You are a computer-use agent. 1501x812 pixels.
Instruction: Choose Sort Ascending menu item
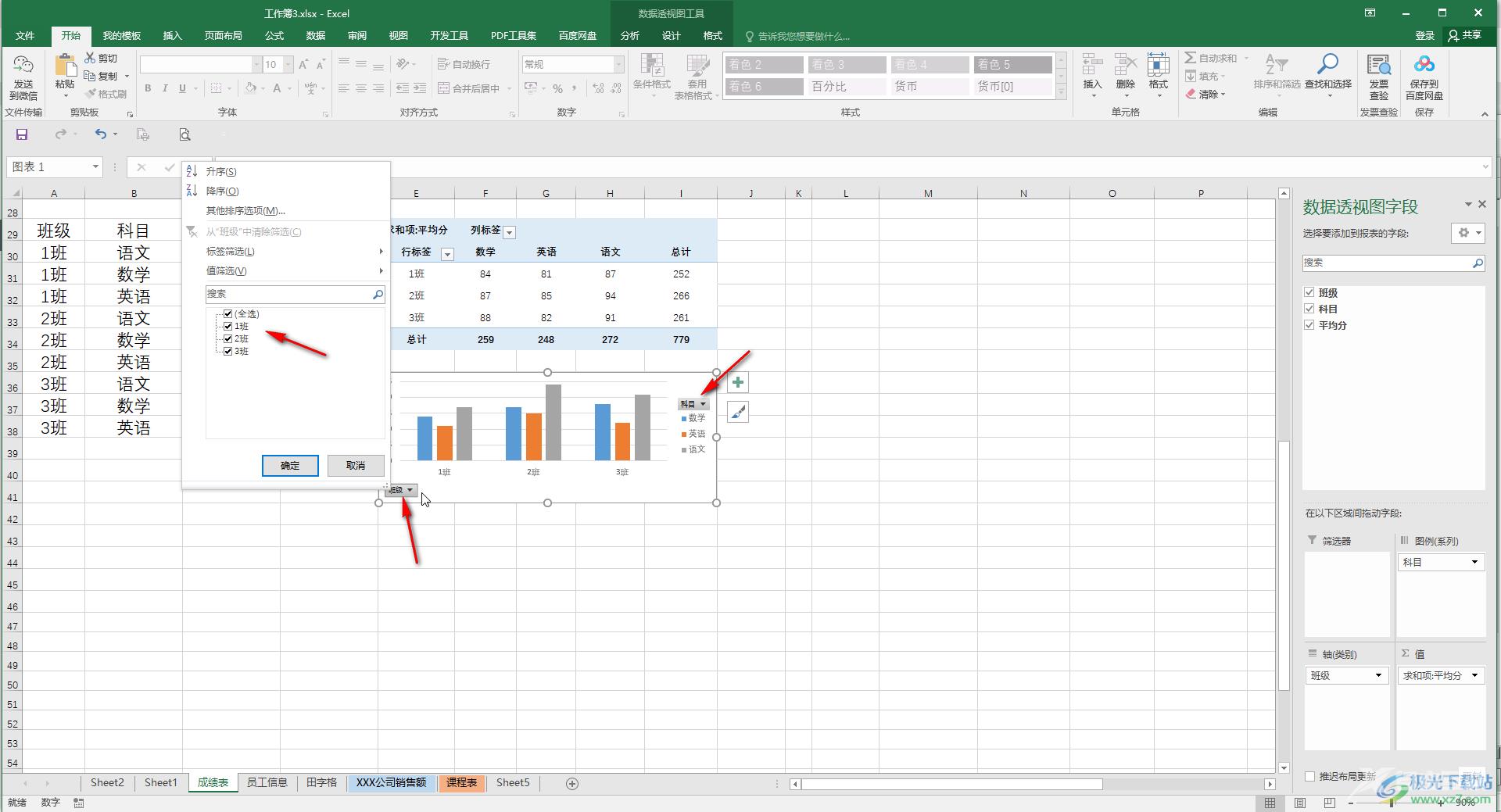point(221,172)
